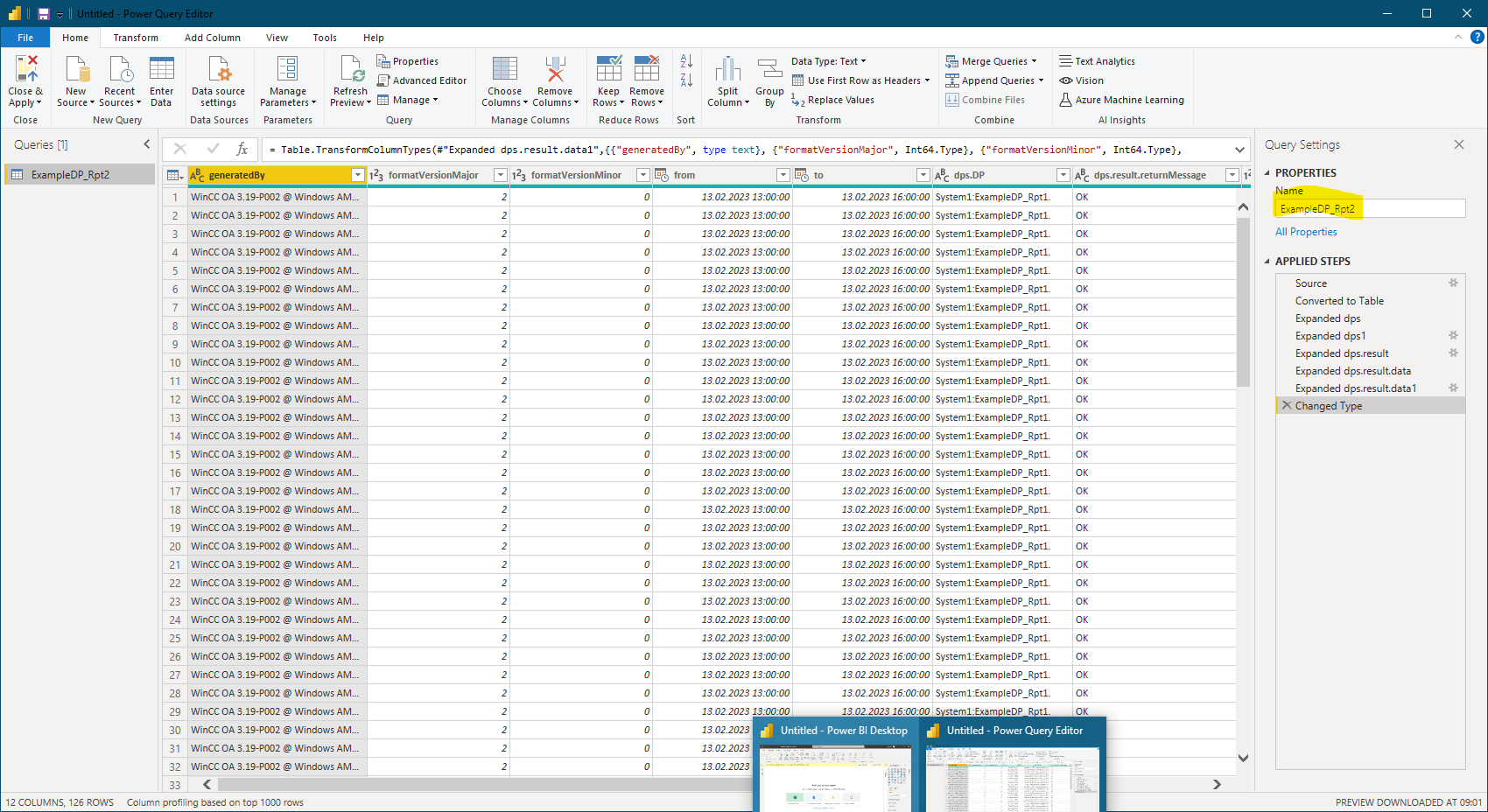Switch to the Tools tab
The height and width of the screenshot is (812, 1488).
click(x=325, y=38)
